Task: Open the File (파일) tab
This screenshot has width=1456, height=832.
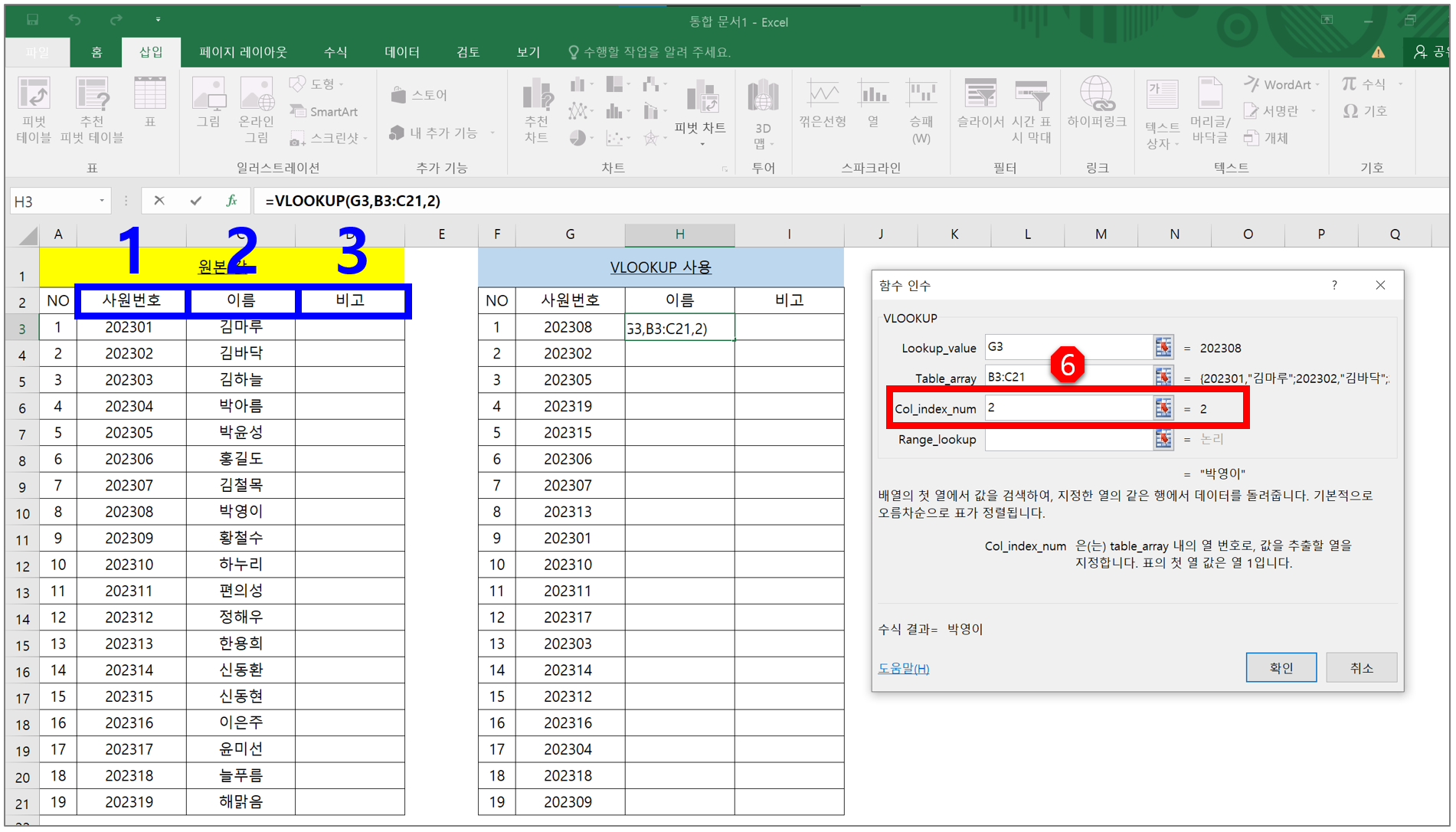Action: point(37,52)
